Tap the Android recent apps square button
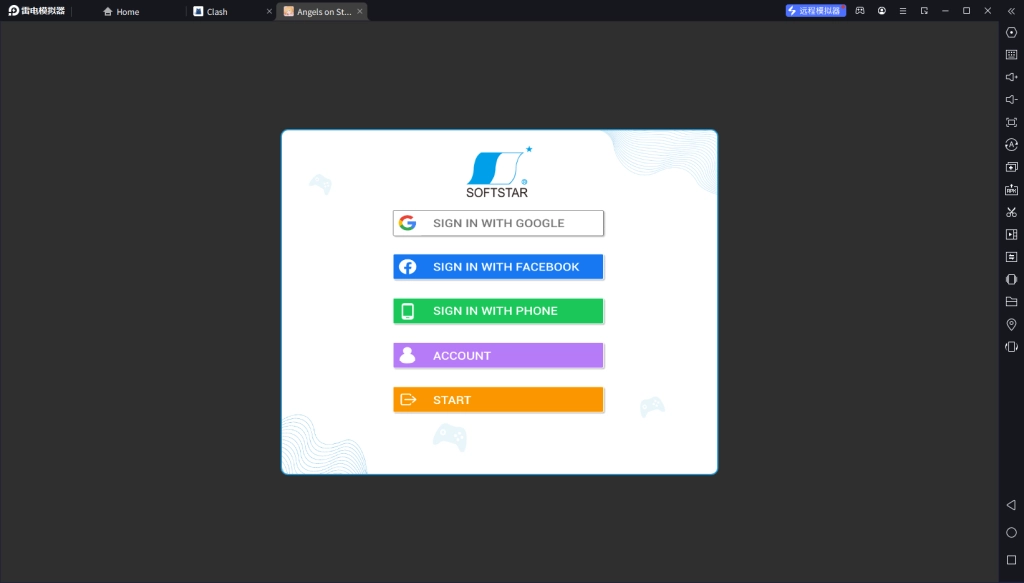 (1012, 560)
